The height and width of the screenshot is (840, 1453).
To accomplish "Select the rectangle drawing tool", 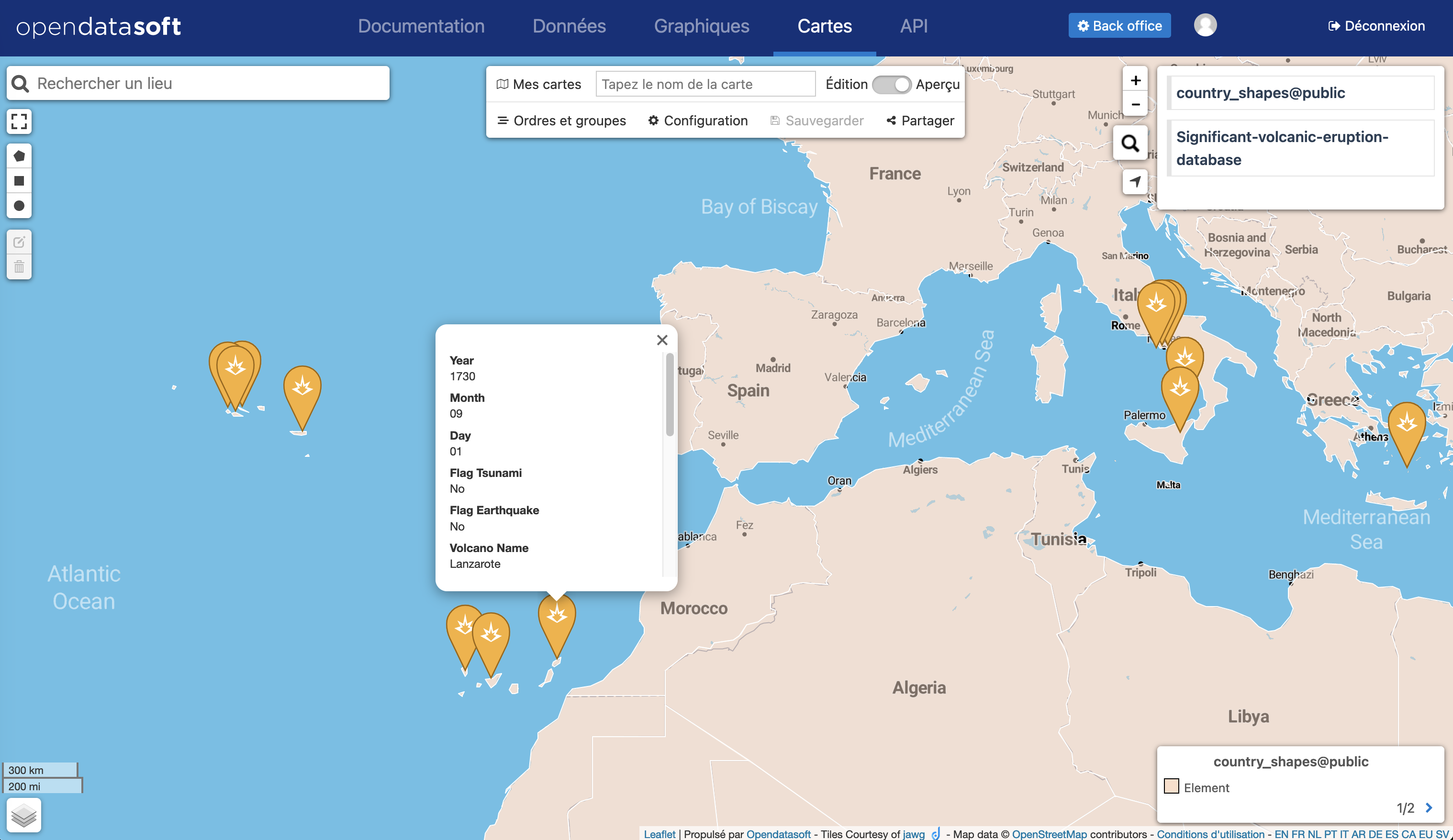I will coord(19,181).
